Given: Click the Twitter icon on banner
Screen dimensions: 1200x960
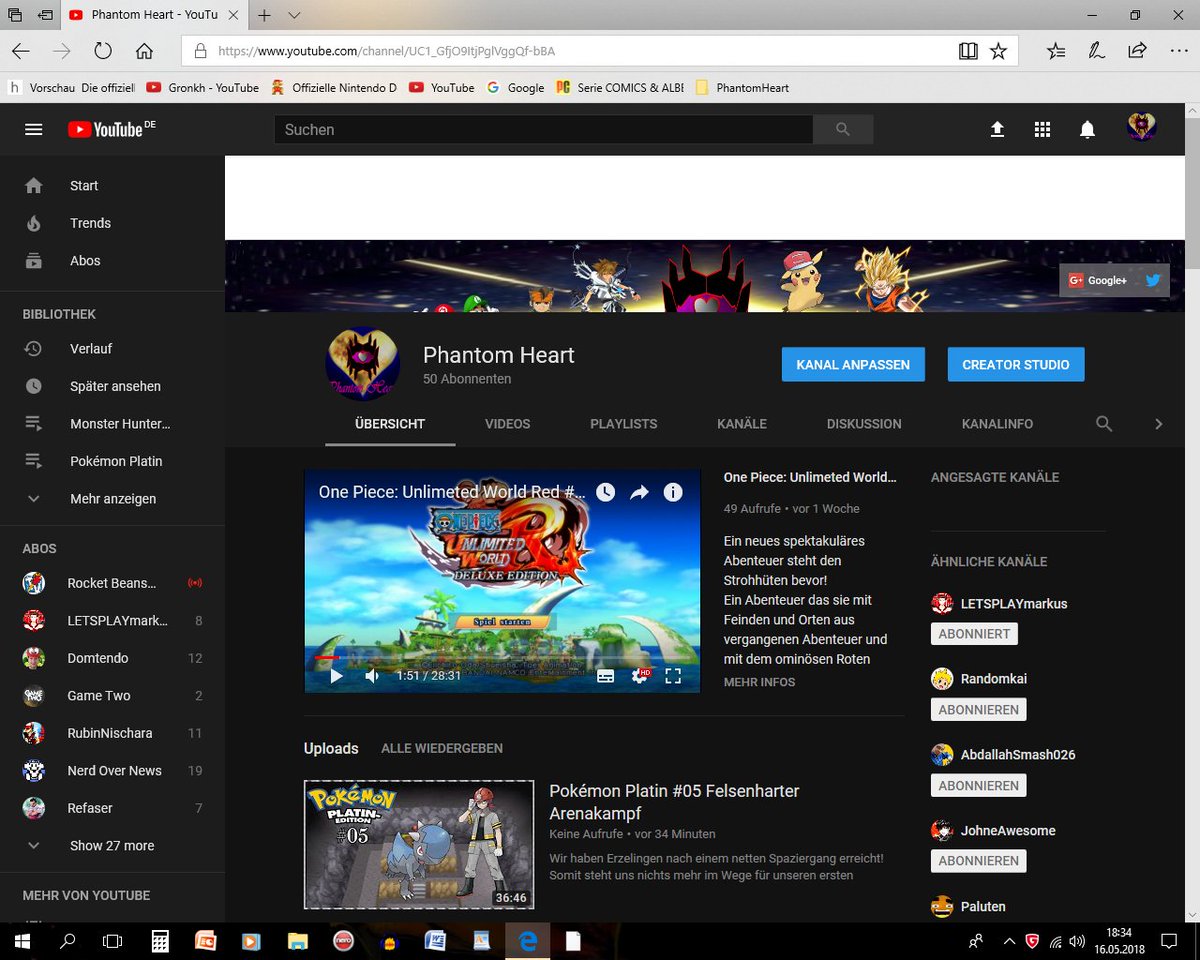Looking at the screenshot, I should (1153, 281).
